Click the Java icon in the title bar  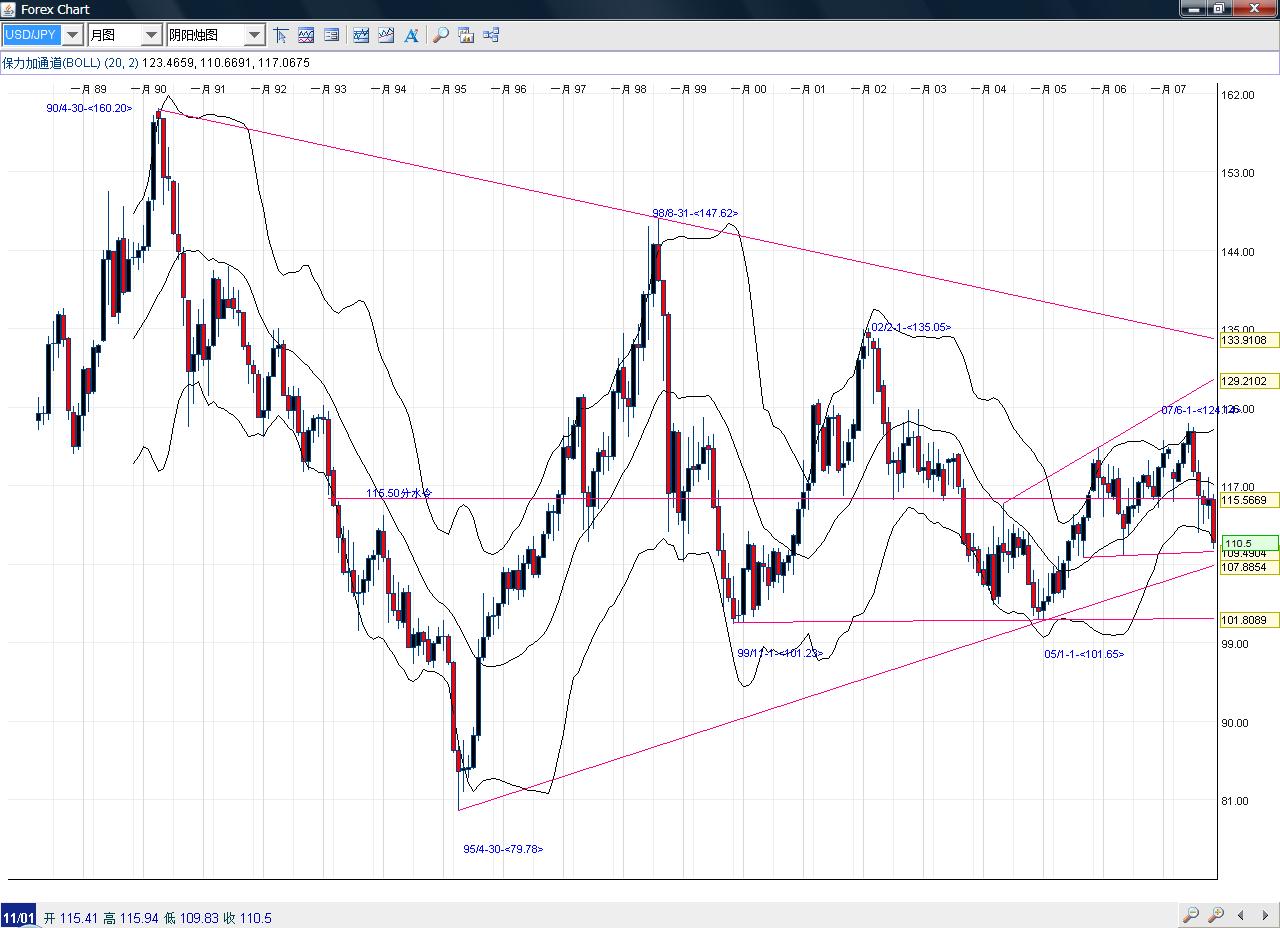click(x=10, y=9)
